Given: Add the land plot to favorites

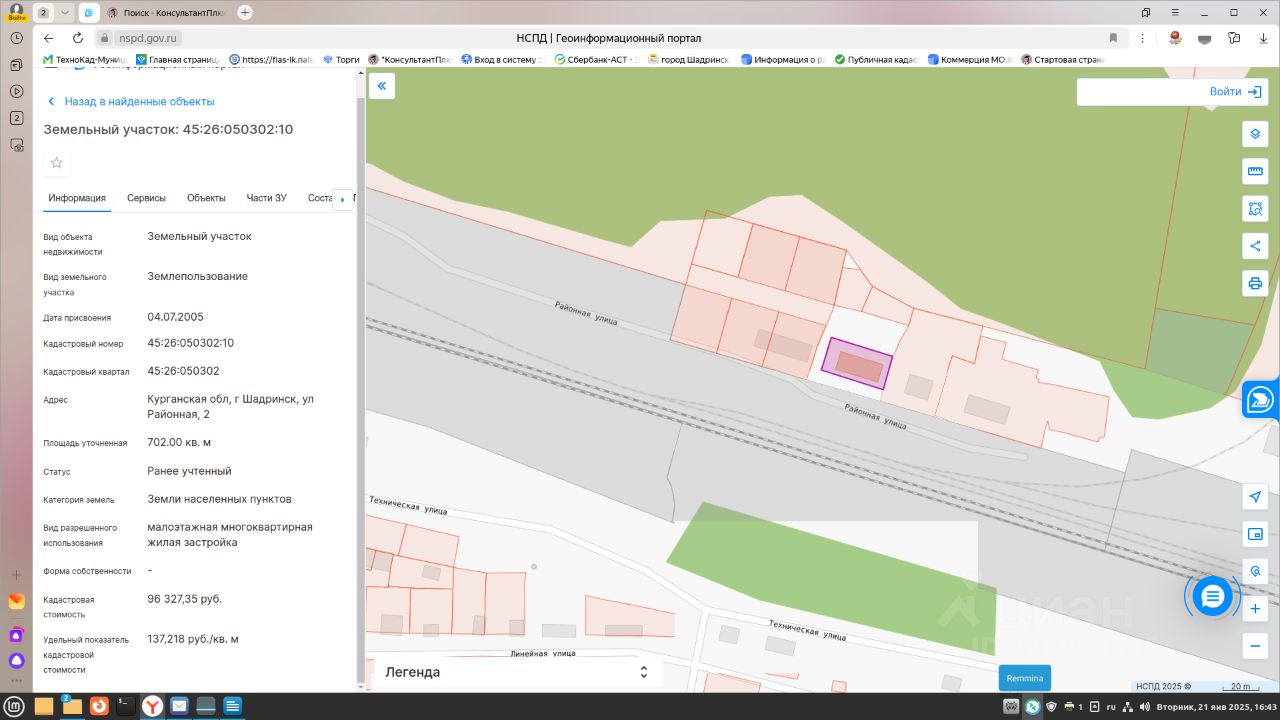Looking at the screenshot, I should (x=57, y=163).
